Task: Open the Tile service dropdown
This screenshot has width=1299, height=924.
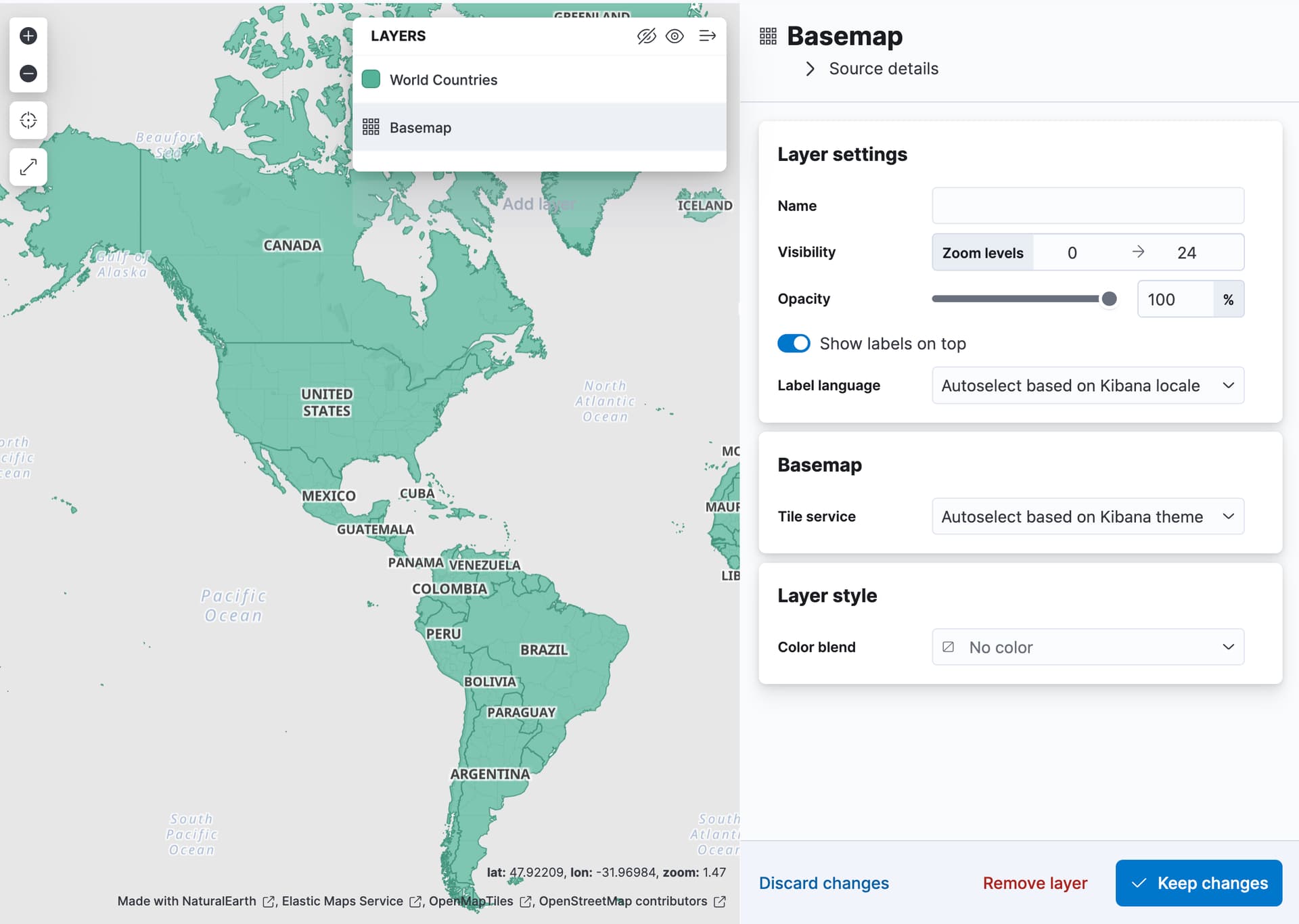Action: [x=1087, y=517]
